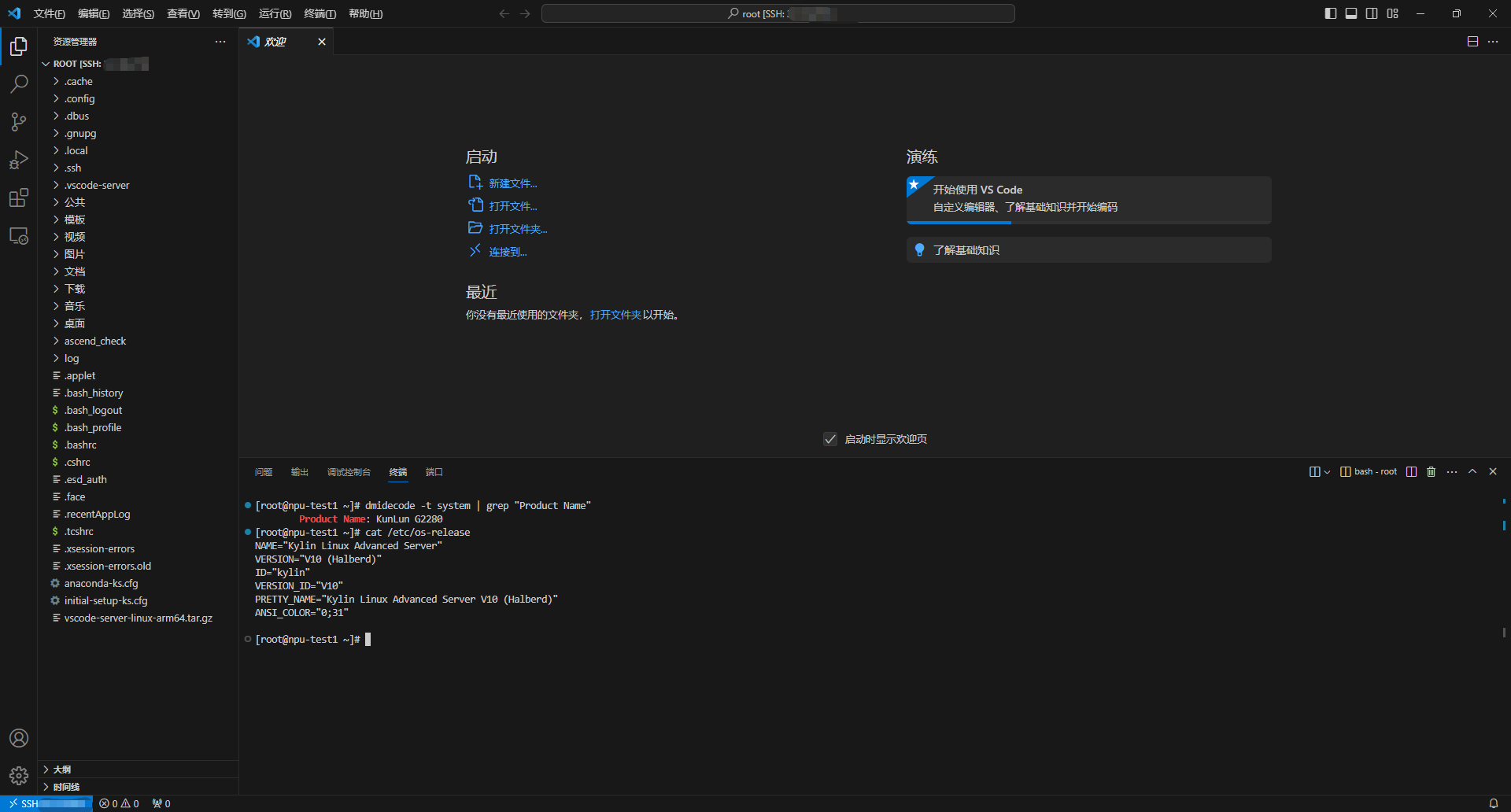
Task: Expand the 时间线 timeline section
Action: (139, 787)
